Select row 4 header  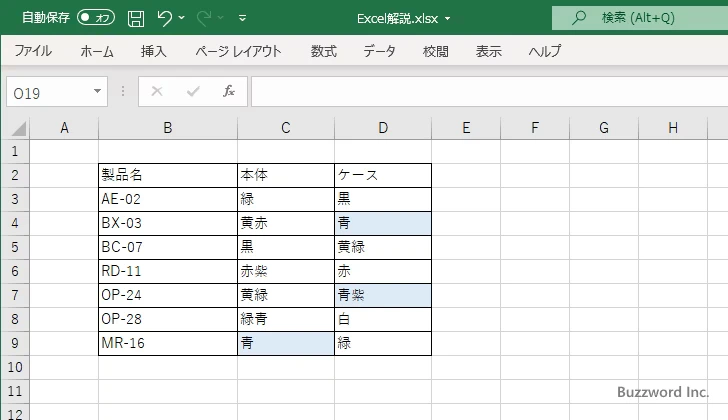(x=15, y=223)
